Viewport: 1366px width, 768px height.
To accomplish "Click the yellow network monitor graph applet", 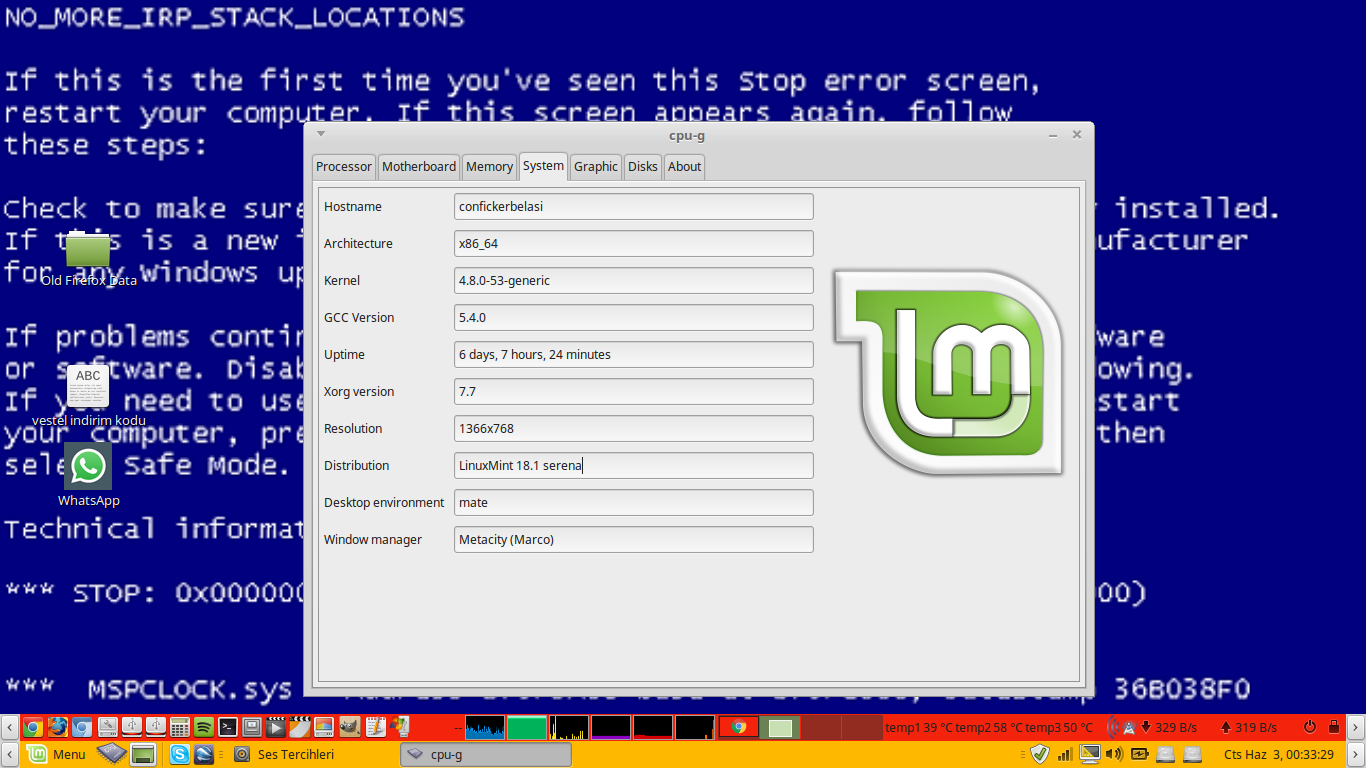I will point(569,727).
